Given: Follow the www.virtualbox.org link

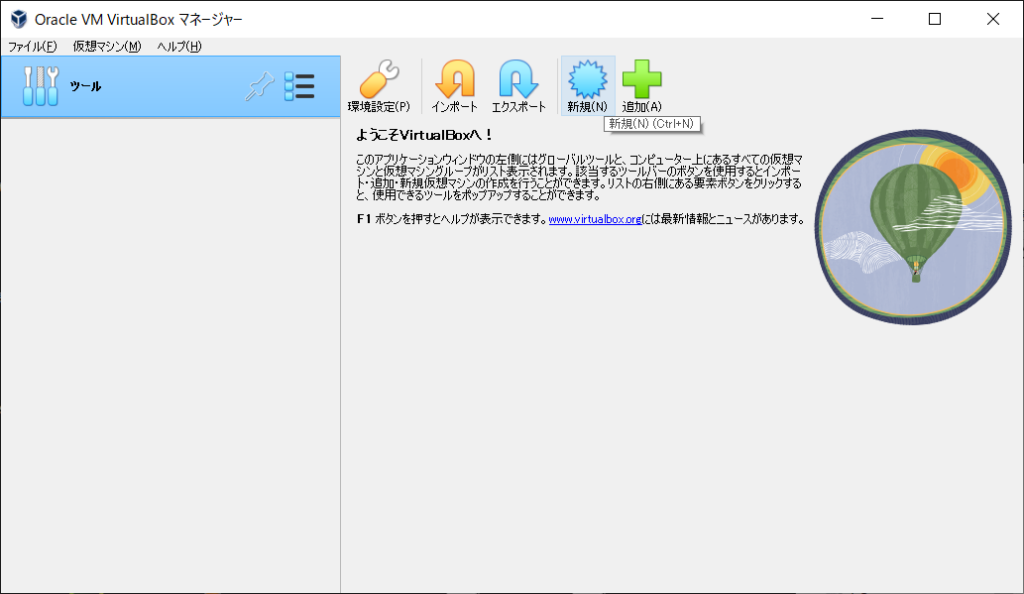Looking at the screenshot, I should tap(595, 219).
